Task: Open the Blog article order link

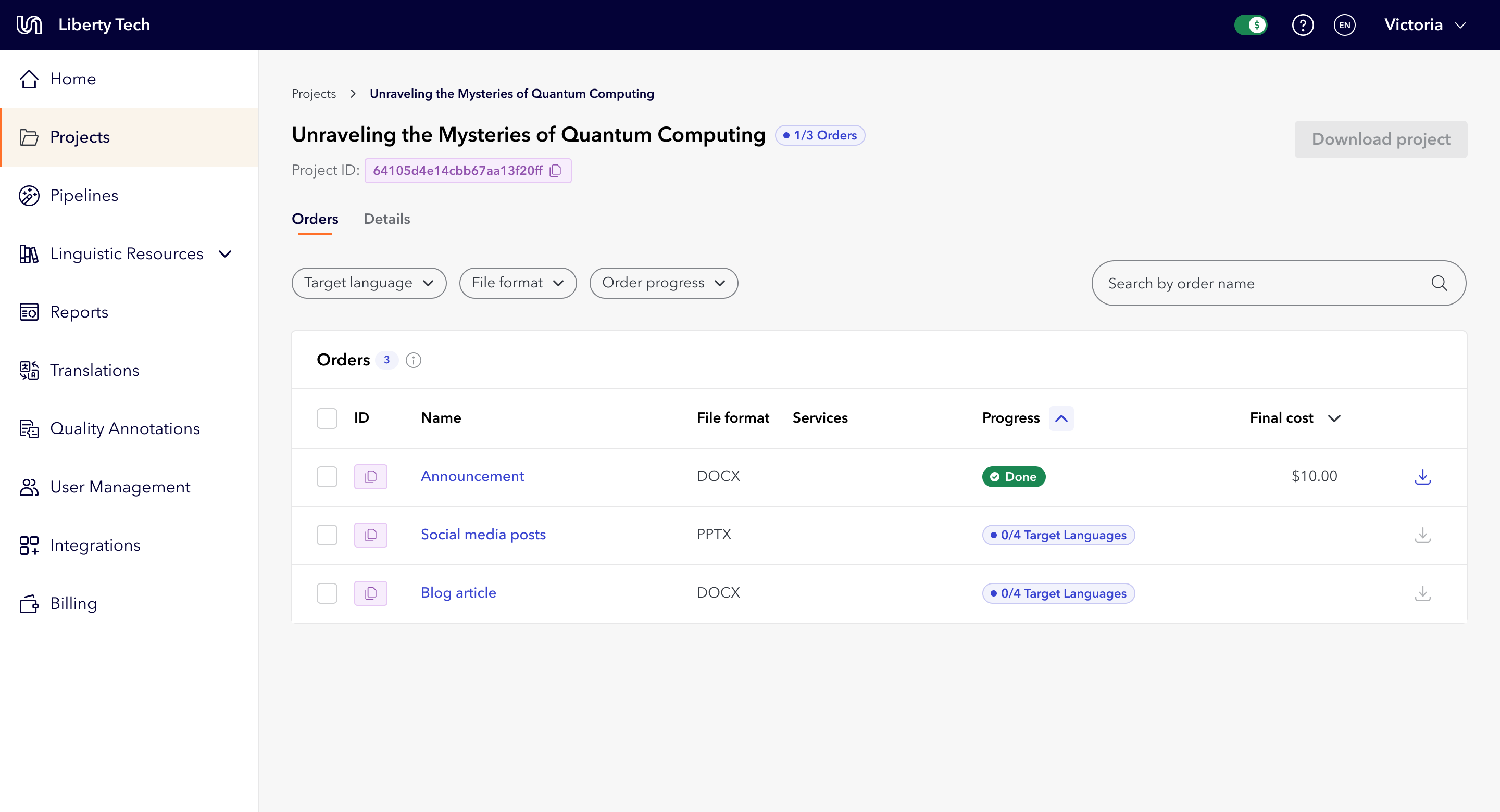Action: click(458, 592)
